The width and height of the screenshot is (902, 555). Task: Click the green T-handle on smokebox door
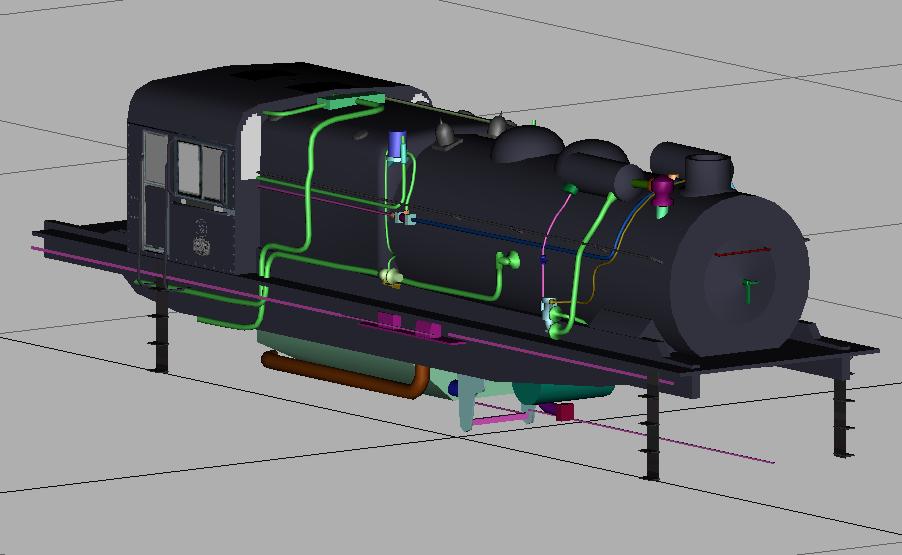click(749, 290)
